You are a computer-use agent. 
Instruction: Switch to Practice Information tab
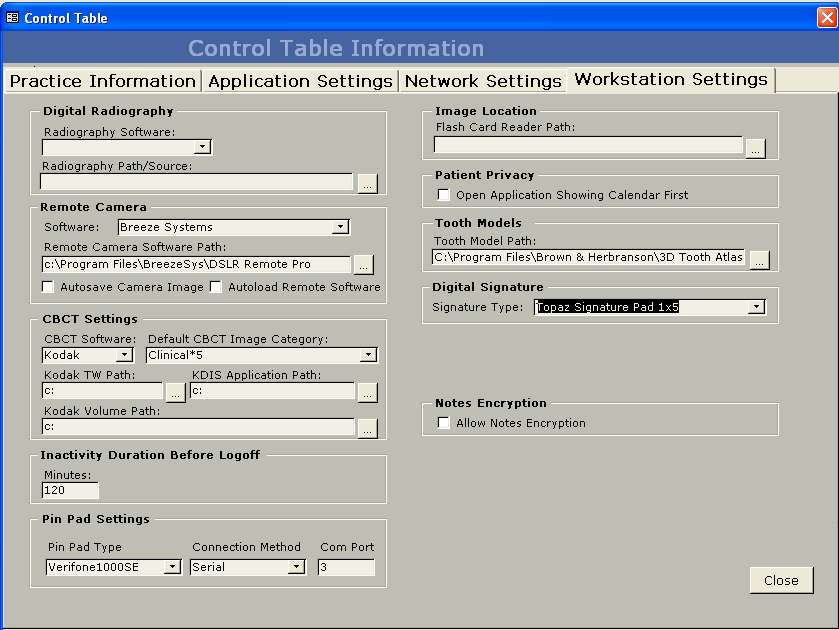pyautogui.click(x=102, y=81)
